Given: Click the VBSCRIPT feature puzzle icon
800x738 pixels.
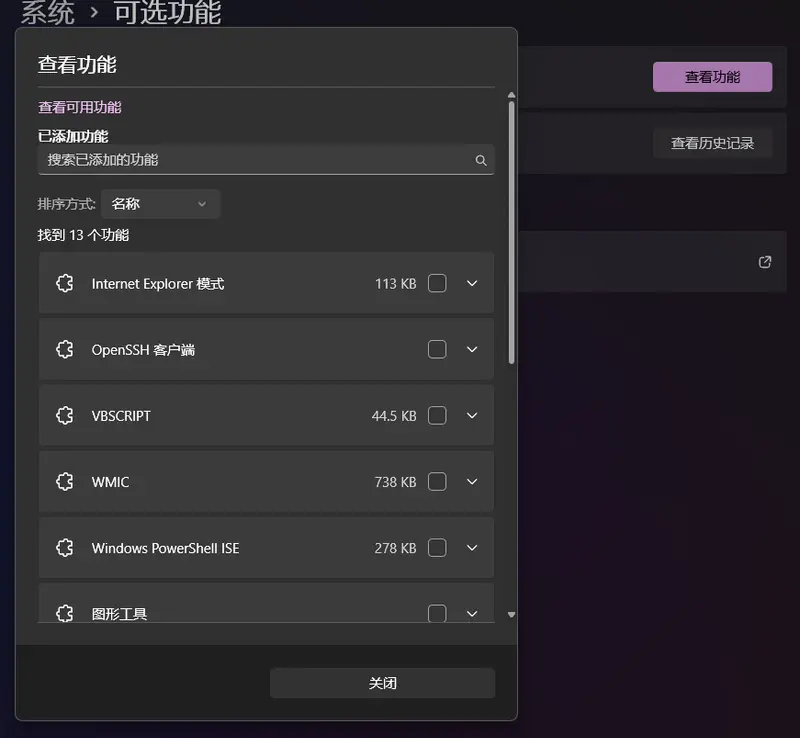Looking at the screenshot, I should tap(65, 415).
